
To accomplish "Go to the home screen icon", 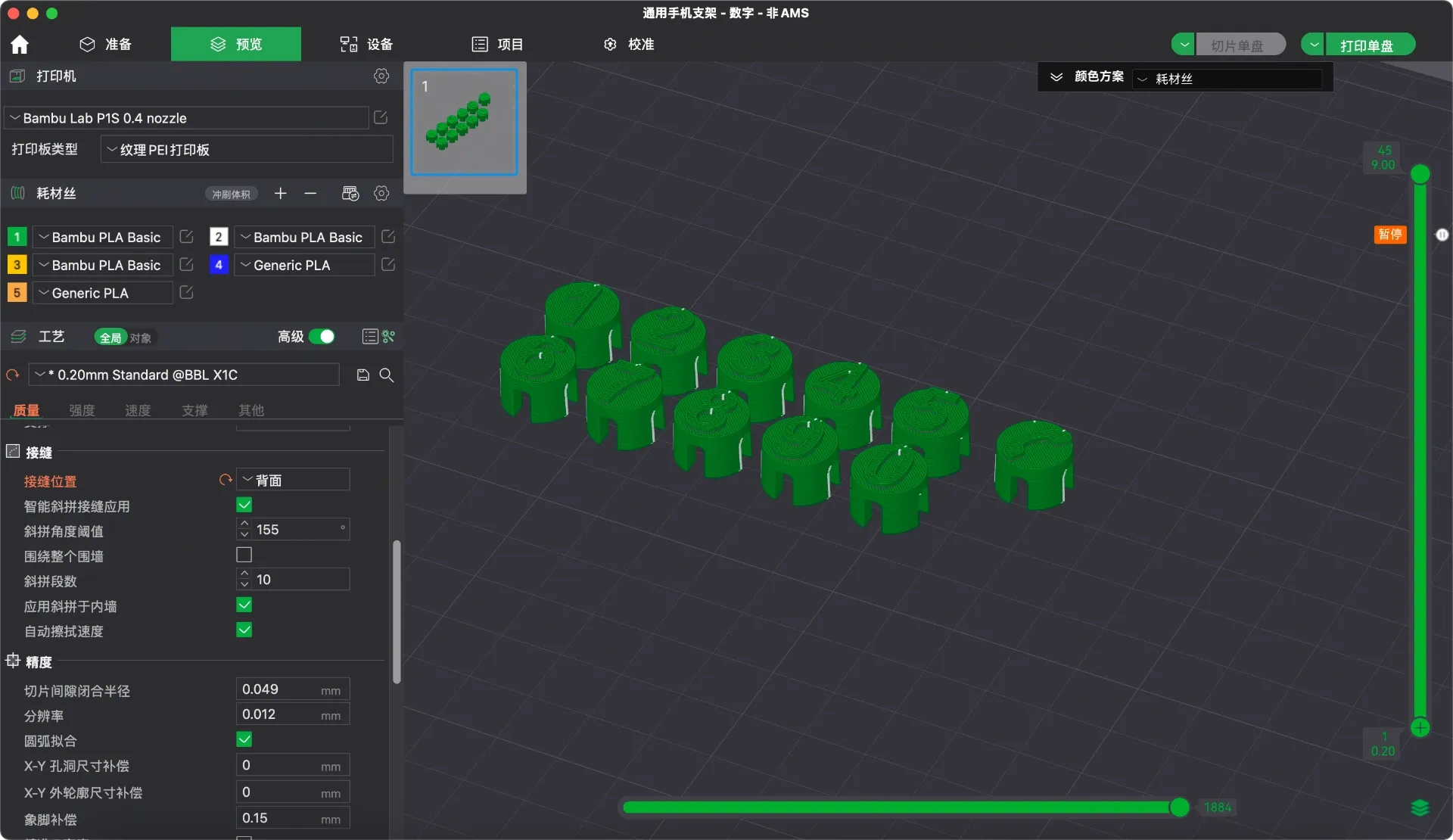I will click(20, 45).
